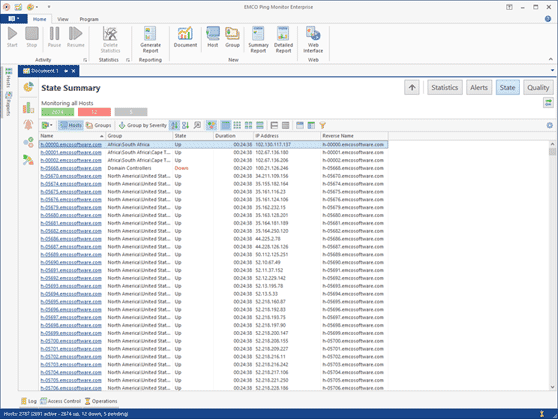Click the state circles icon in the document sidebar

[28, 142]
